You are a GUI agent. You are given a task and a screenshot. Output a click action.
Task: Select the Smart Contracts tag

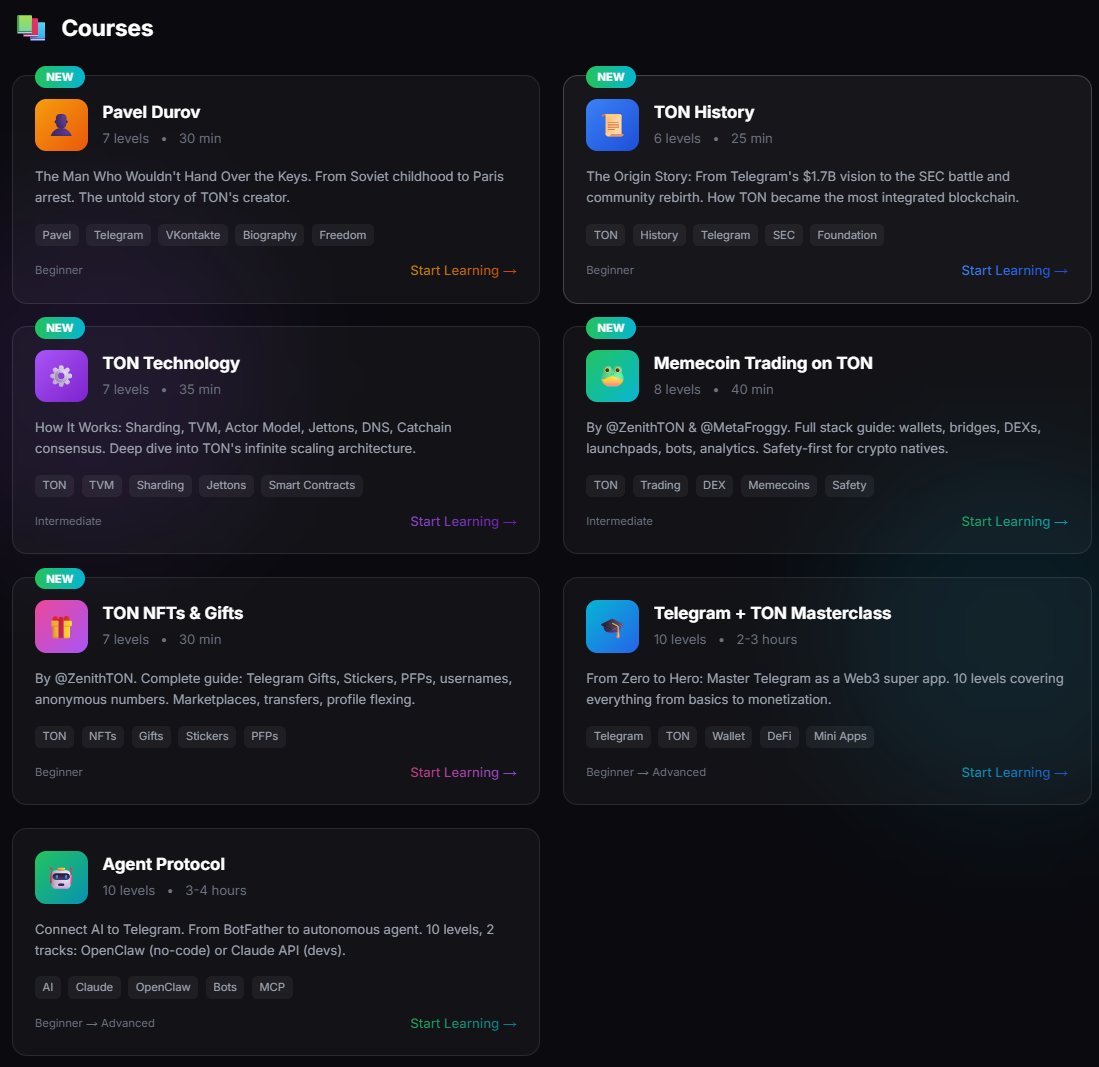(x=312, y=485)
